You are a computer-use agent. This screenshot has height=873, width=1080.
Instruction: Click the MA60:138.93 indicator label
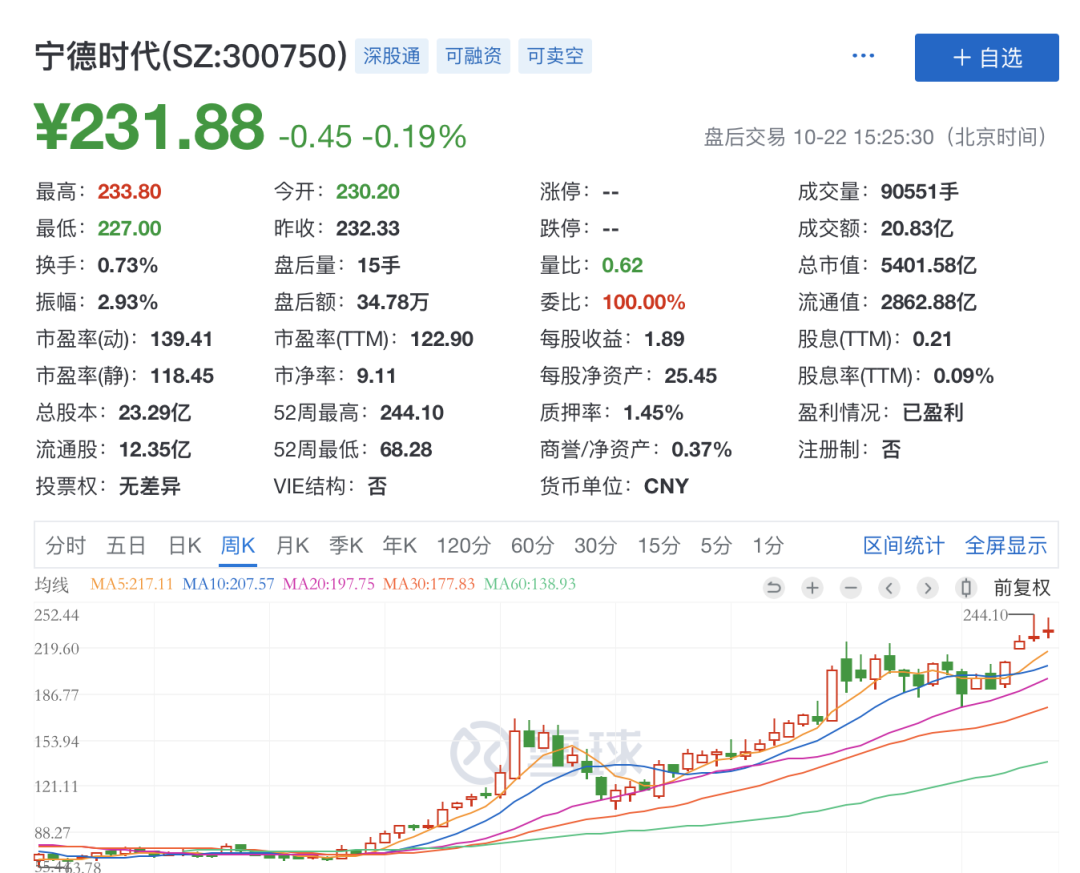point(530,584)
